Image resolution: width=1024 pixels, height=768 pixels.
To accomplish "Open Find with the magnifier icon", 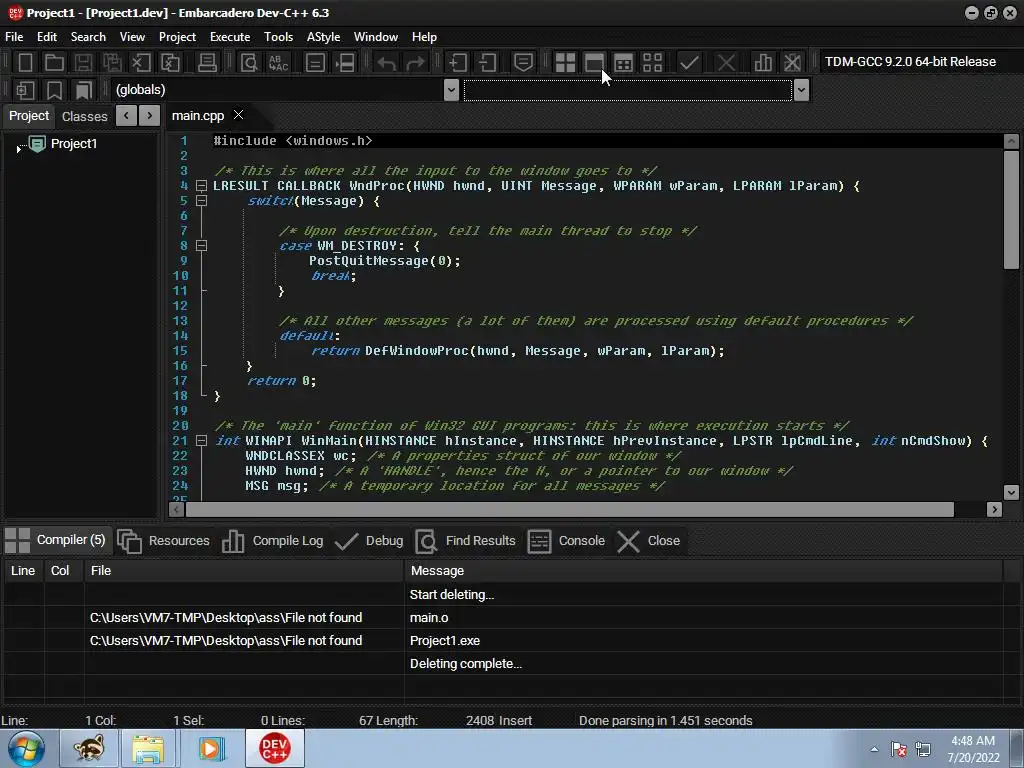I will [249, 63].
